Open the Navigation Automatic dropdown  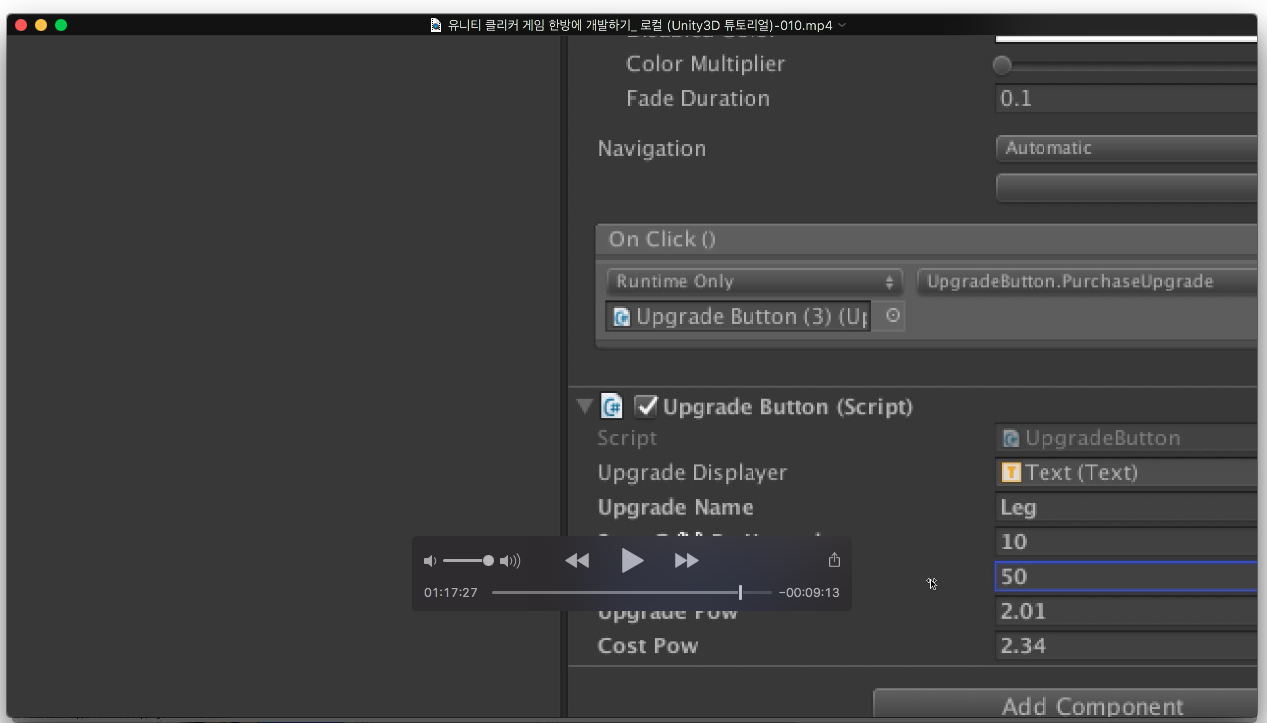coord(1126,148)
